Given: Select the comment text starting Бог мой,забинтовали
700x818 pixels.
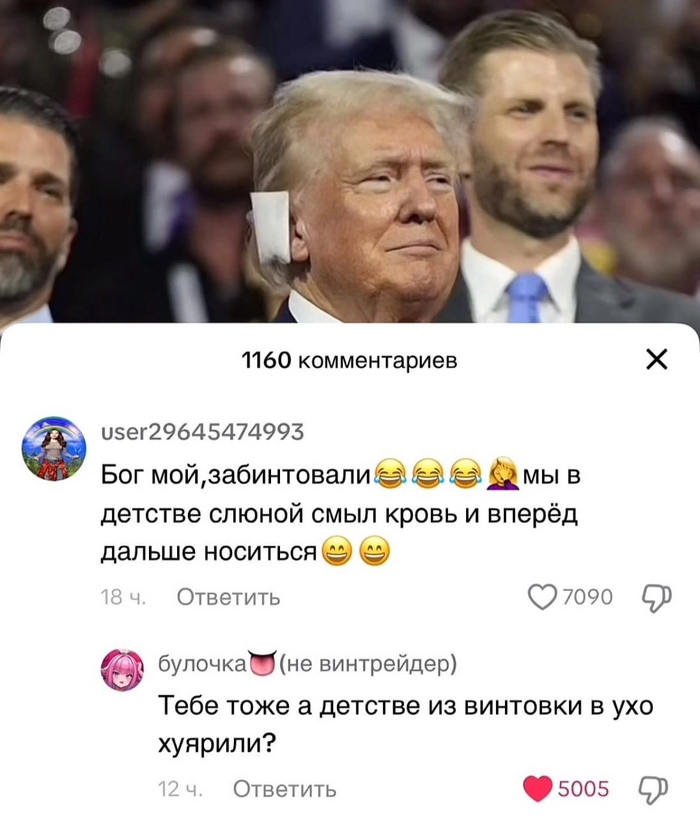Looking at the screenshot, I should [x=341, y=513].
